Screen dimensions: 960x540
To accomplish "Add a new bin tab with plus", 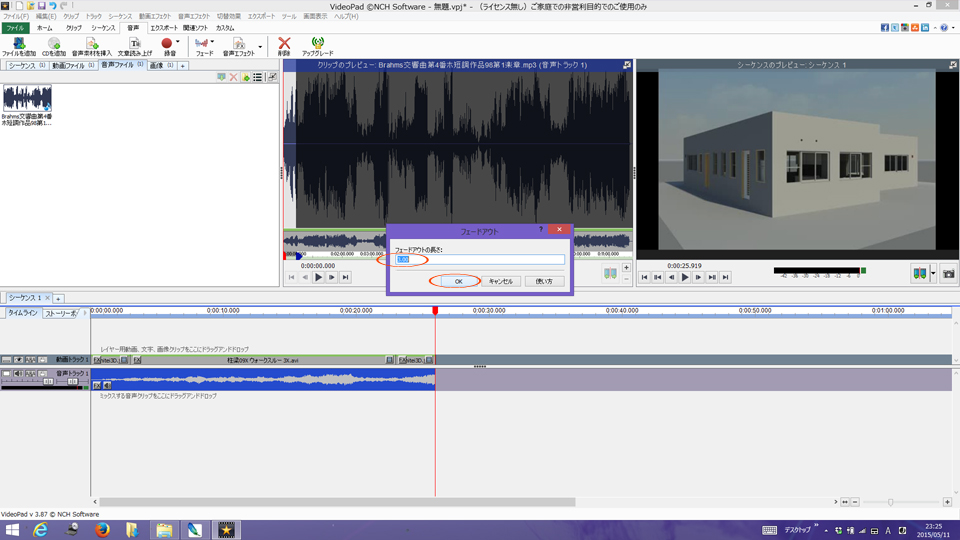I will (x=182, y=66).
